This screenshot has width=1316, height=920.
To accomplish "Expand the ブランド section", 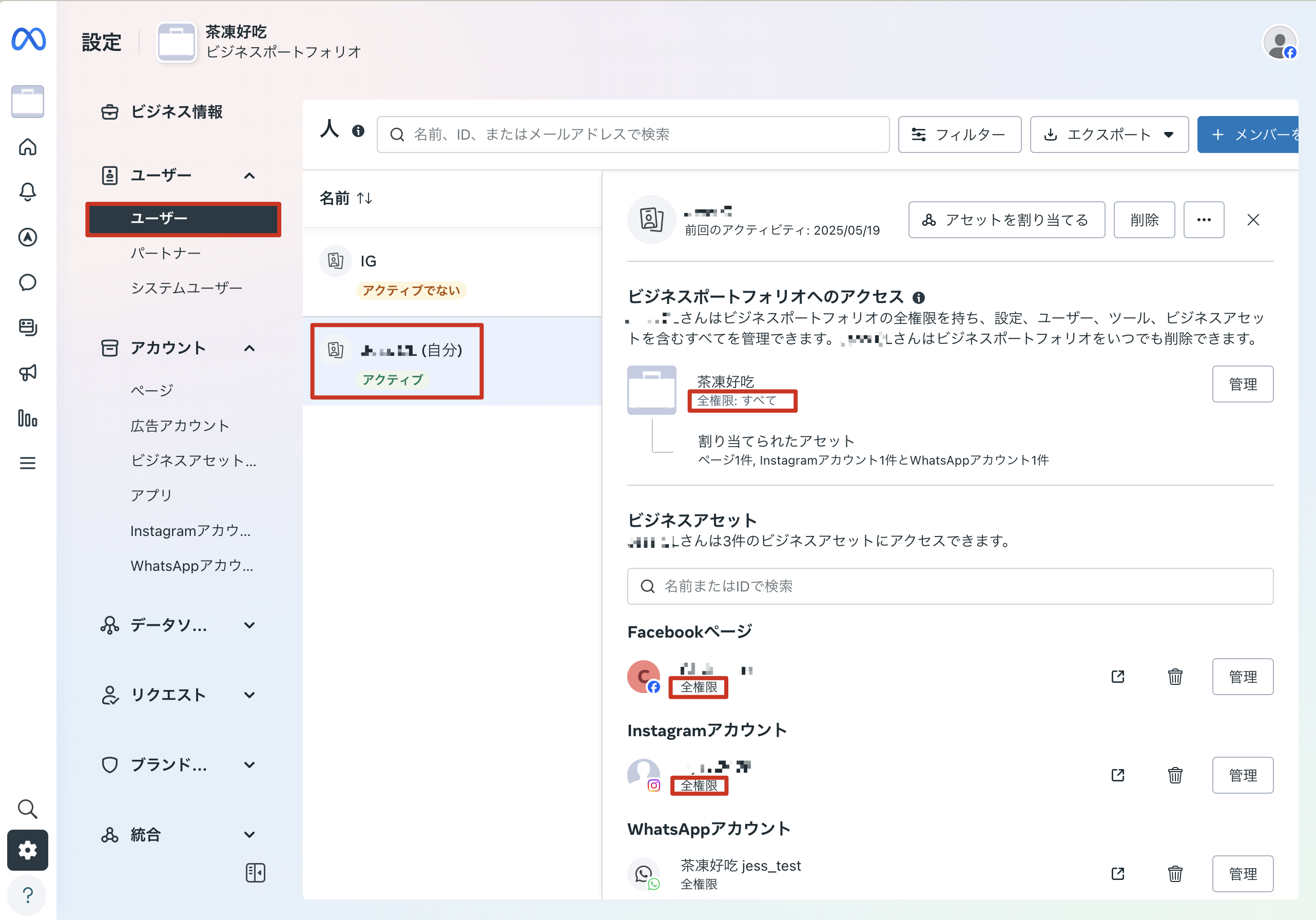I will pyautogui.click(x=249, y=764).
